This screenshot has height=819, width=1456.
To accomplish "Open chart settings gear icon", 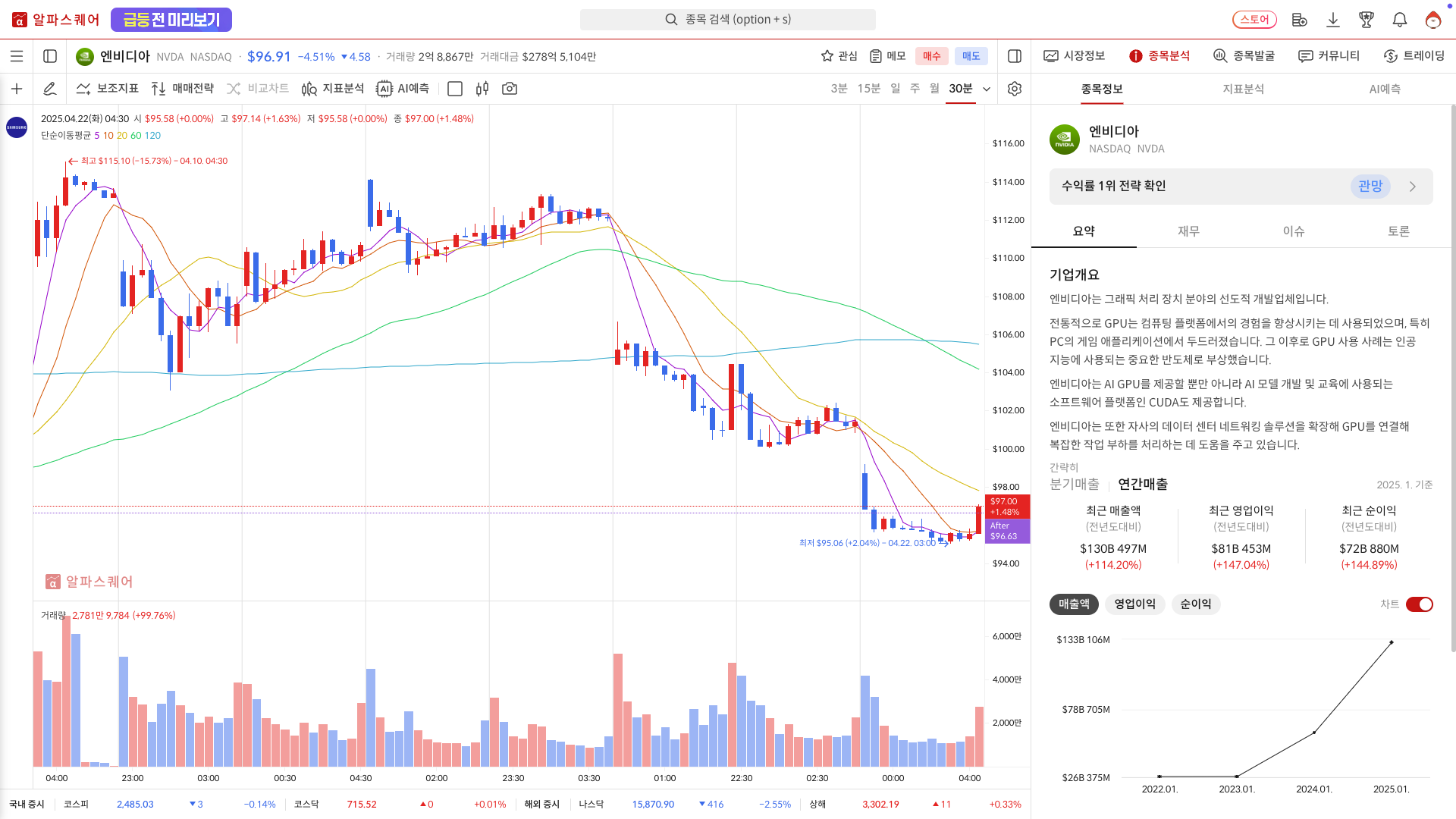I will click(x=1015, y=89).
